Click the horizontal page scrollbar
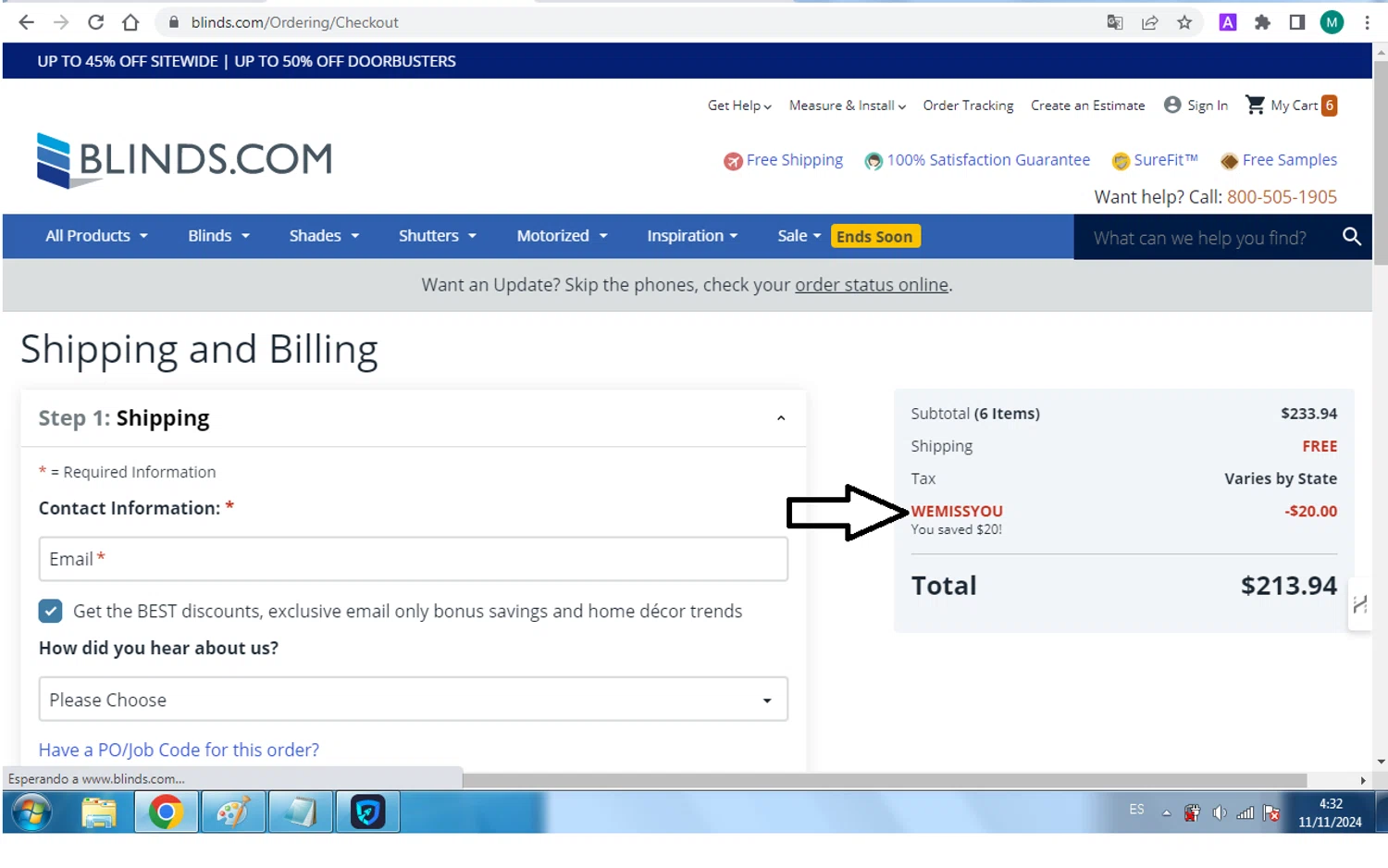The width and height of the screenshot is (1388, 868). (884, 780)
